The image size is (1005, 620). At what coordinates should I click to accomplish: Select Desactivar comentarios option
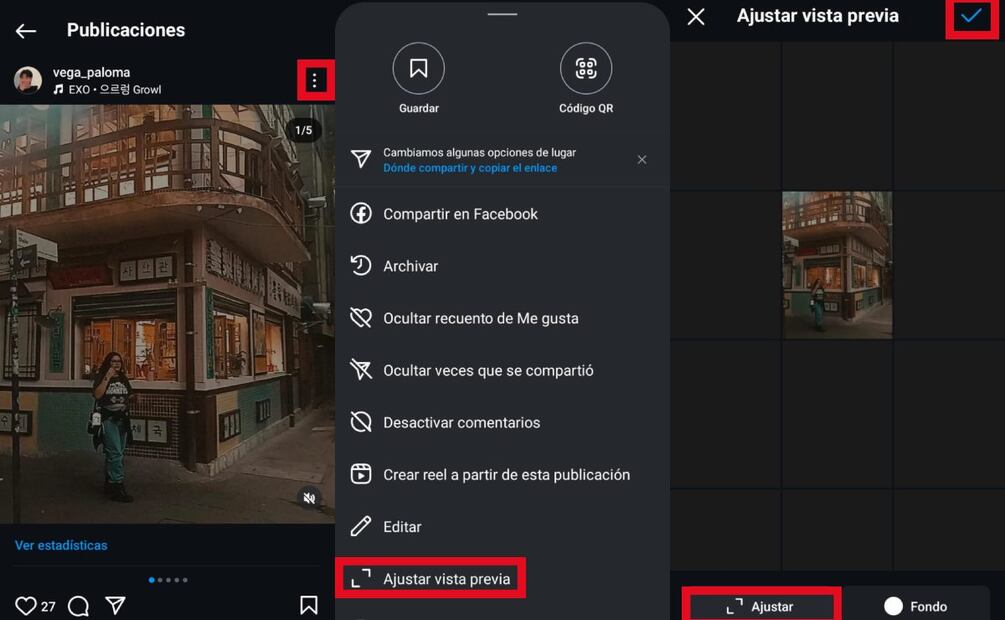(x=461, y=422)
